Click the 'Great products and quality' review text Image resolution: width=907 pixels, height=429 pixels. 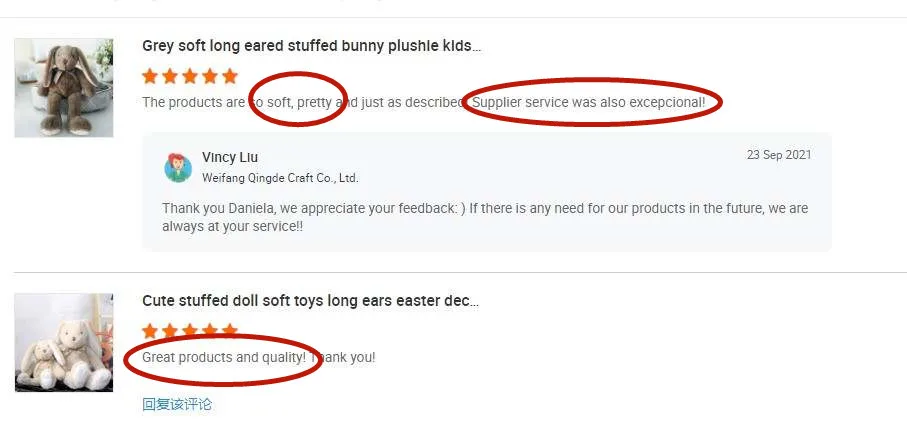pos(224,357)
